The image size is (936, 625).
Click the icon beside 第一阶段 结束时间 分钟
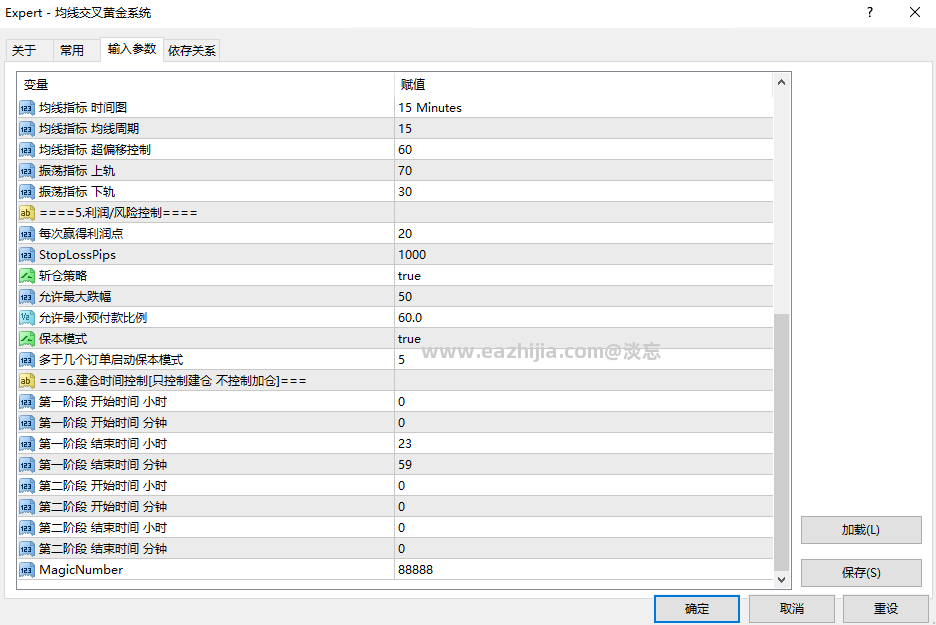pyautogui.click(x=26, y=464)
